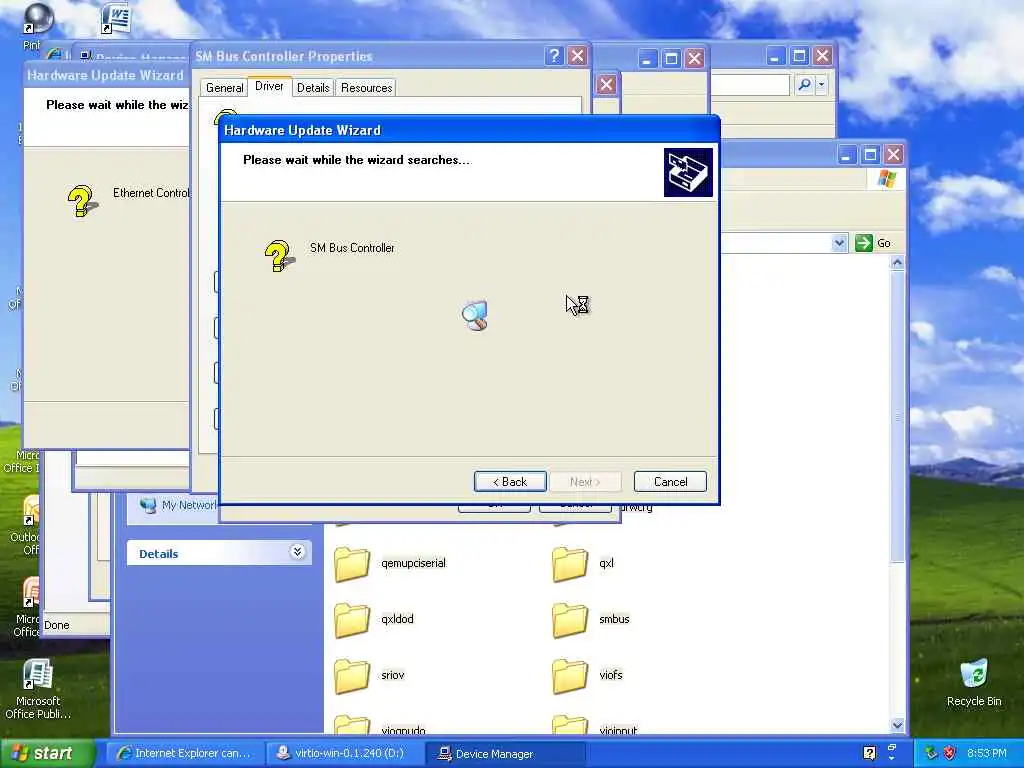Click the SM Bus Controller unknown device icon
1024x768 pixels.
[x=280, y=255]
